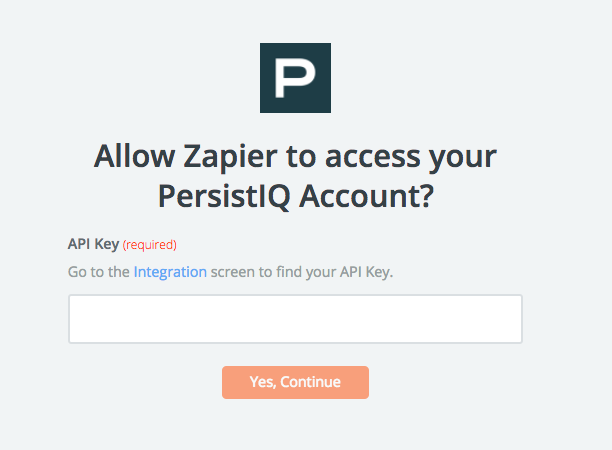
Task: Click the 'Allow Zapier to access your' line
Action: pyautogui.click(x=295, y=157)
